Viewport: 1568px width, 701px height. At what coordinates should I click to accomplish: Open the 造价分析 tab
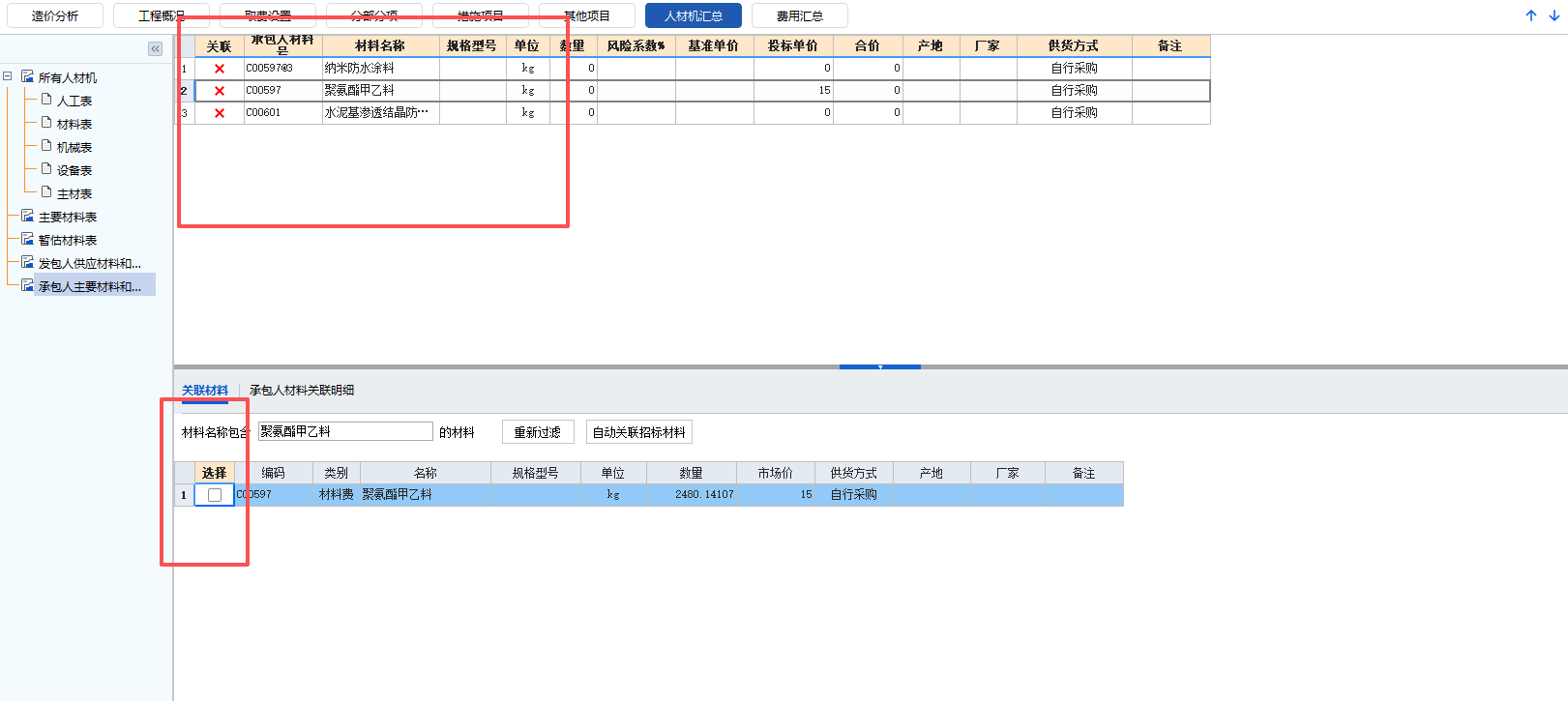point(55,15)
